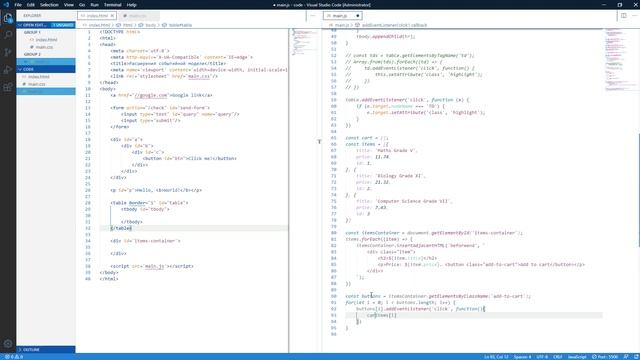Click errors and warnings status bar indicator
Viewport: 640px width, 360px height.
click(14, 357)
